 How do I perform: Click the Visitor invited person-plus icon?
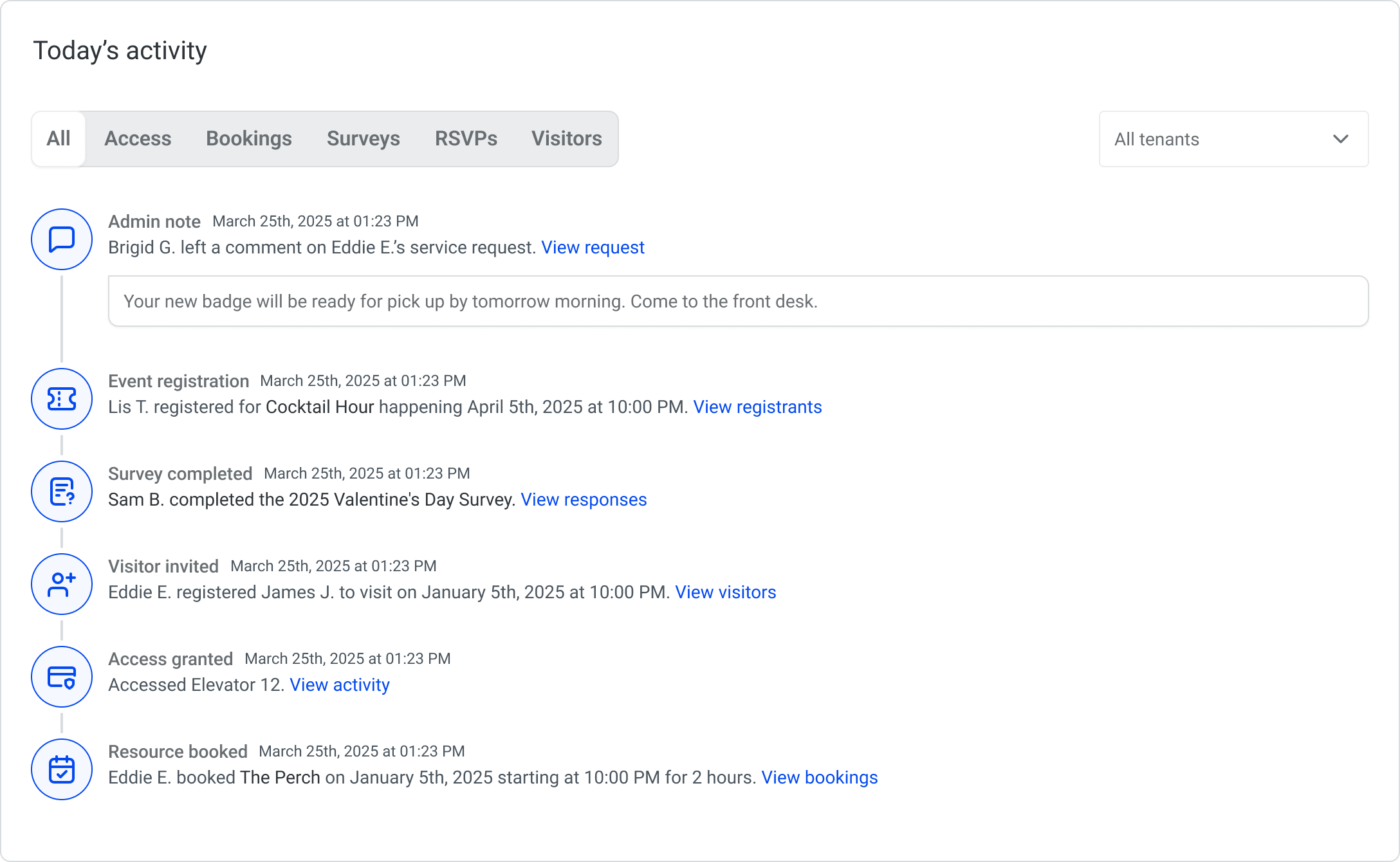pos(62,584)
